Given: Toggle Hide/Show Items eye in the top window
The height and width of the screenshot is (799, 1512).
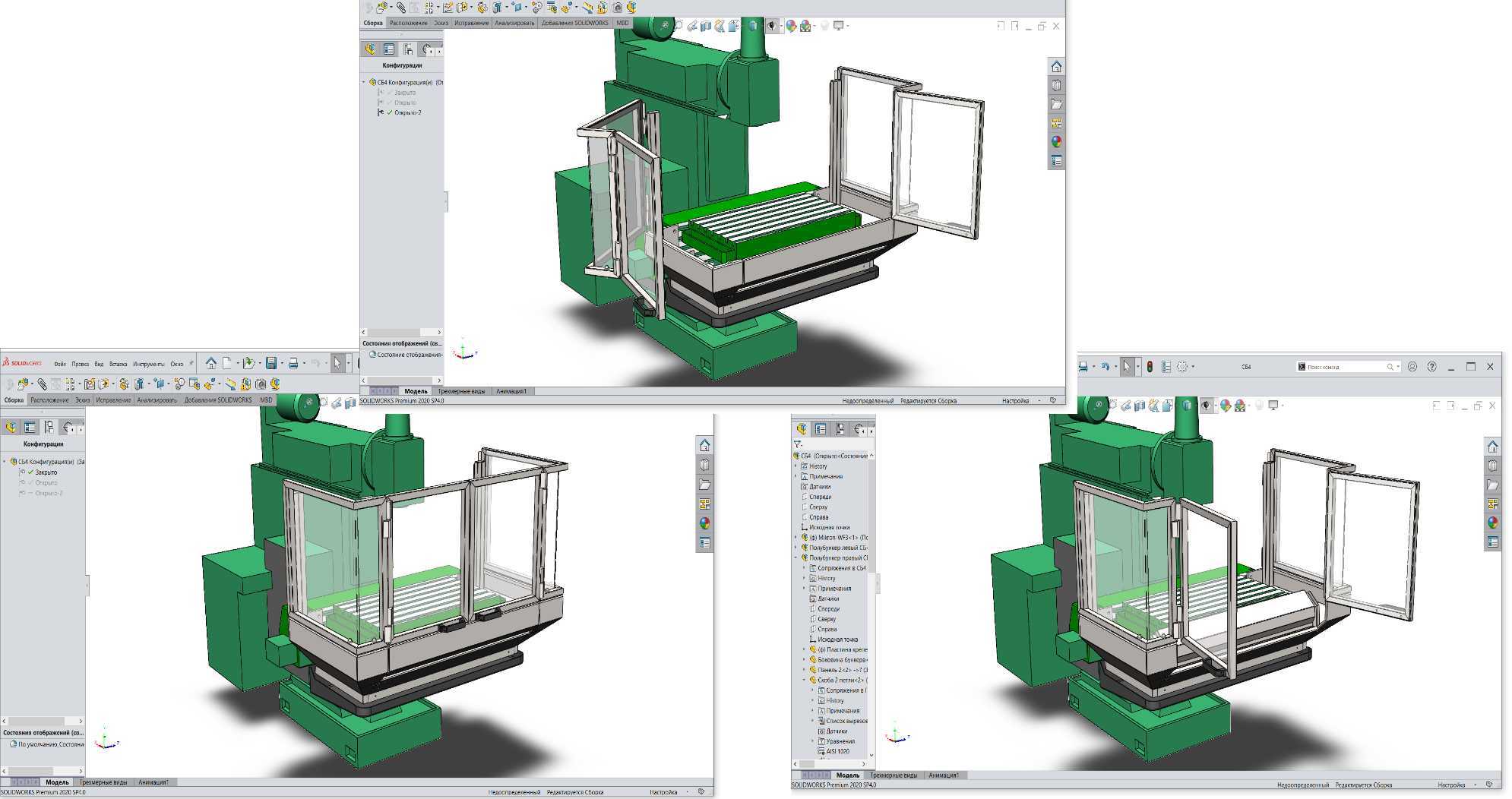Looking at the screenshot, I should [772, 26].
